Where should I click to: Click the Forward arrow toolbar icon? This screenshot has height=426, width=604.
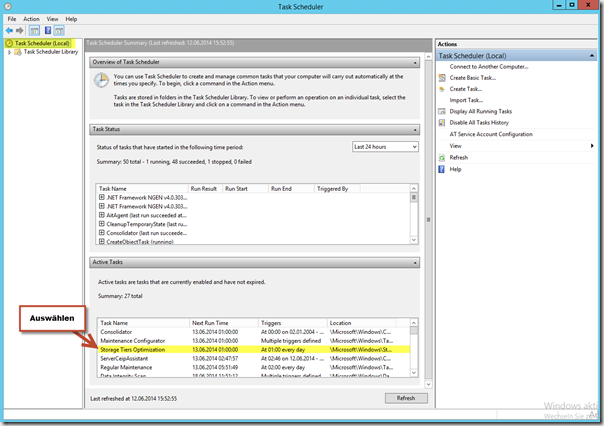point(20,30)
